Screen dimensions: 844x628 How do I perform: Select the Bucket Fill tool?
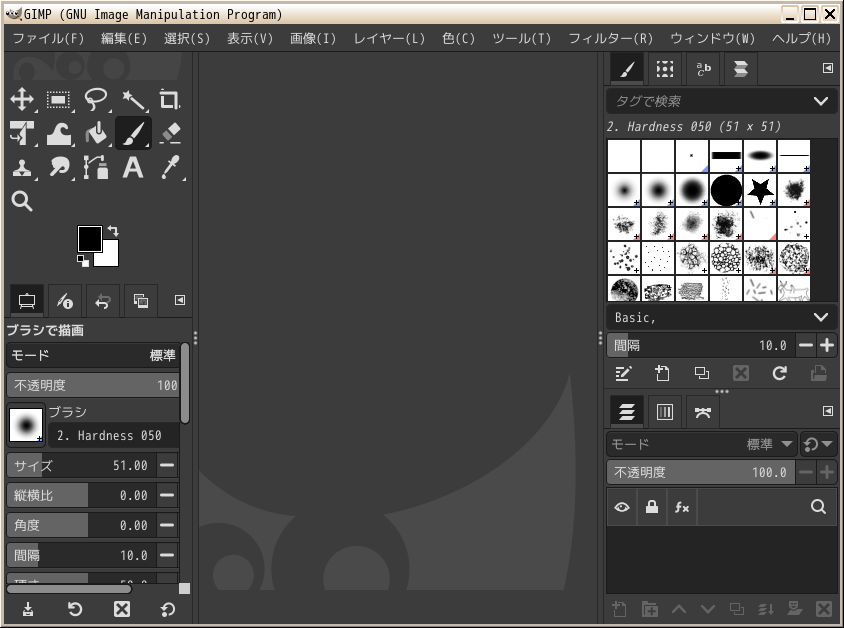coord(96,133)
